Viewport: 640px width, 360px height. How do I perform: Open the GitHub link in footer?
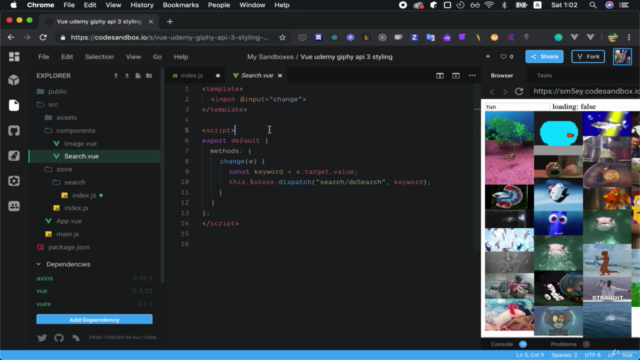pos(59,338)
